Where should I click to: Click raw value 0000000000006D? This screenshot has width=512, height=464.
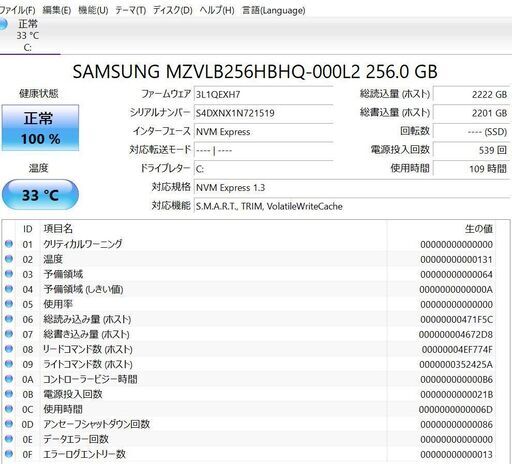pos(456,410)
